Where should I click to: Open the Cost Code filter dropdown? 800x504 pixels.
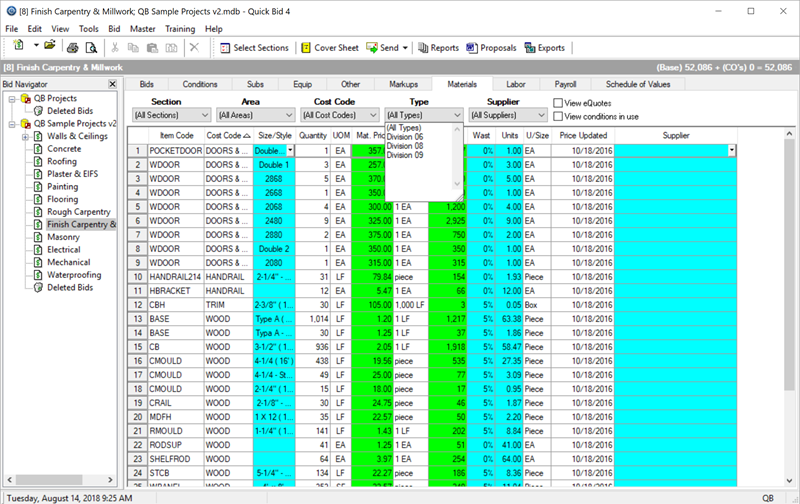pyautogui.click(x=373, y=115)
